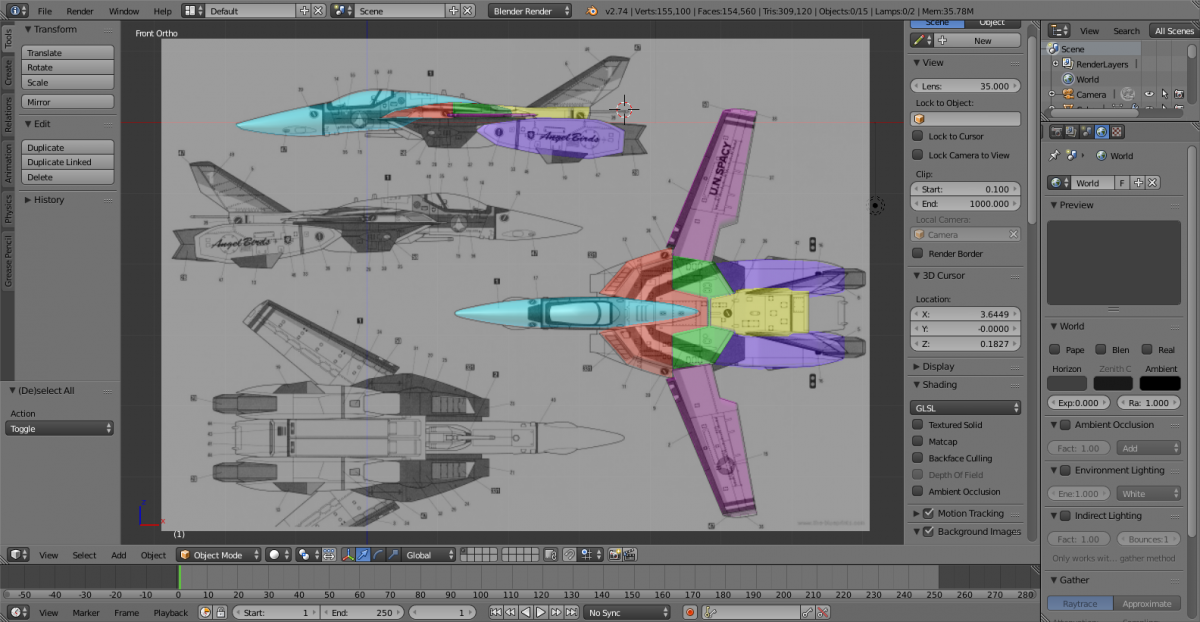This screenshot has width=1200, height=622.
Task: Open the 3D View editor type icon
Action: [x=16, y=555]
